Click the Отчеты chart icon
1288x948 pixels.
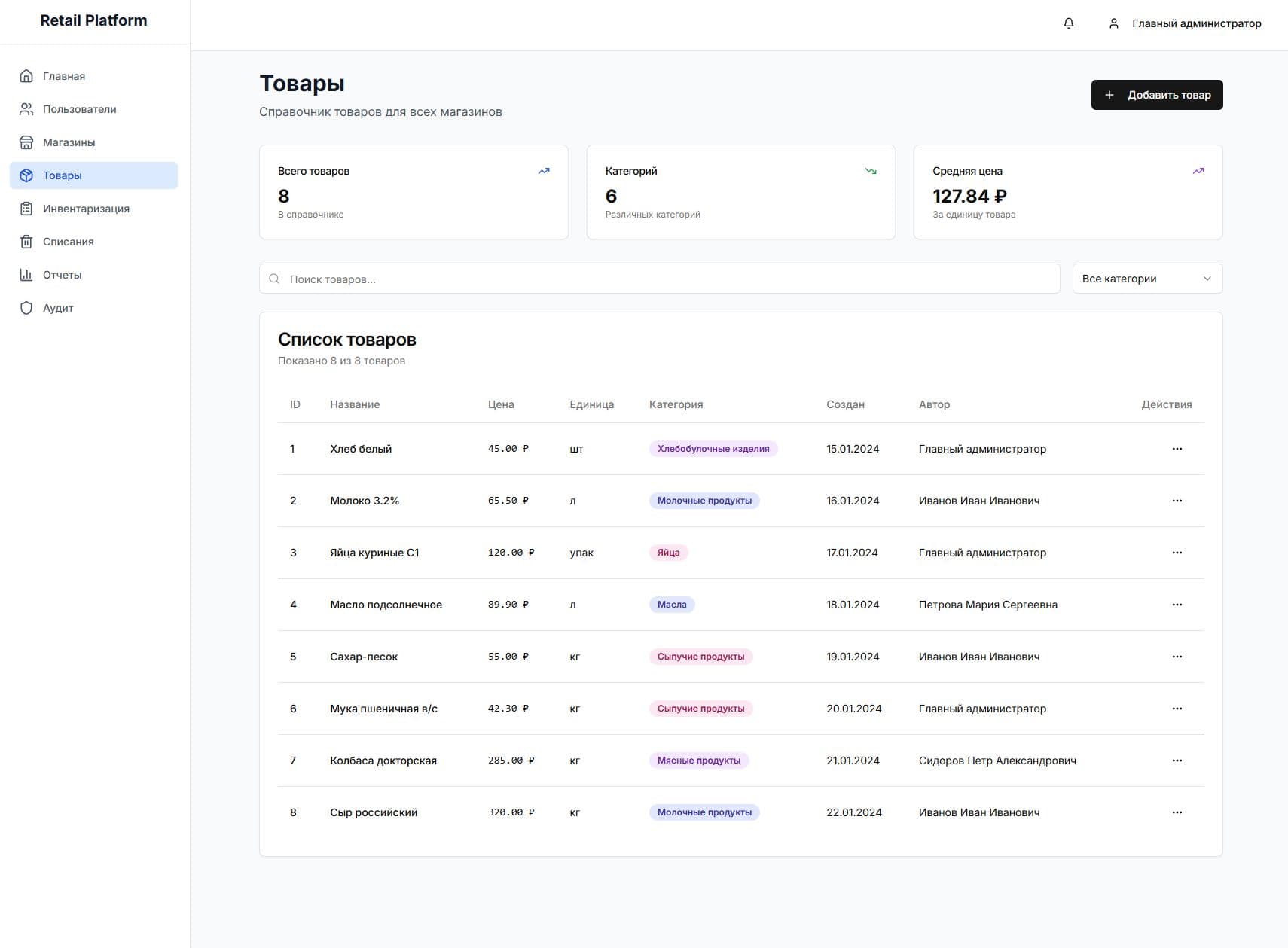[x=26, y=275]
